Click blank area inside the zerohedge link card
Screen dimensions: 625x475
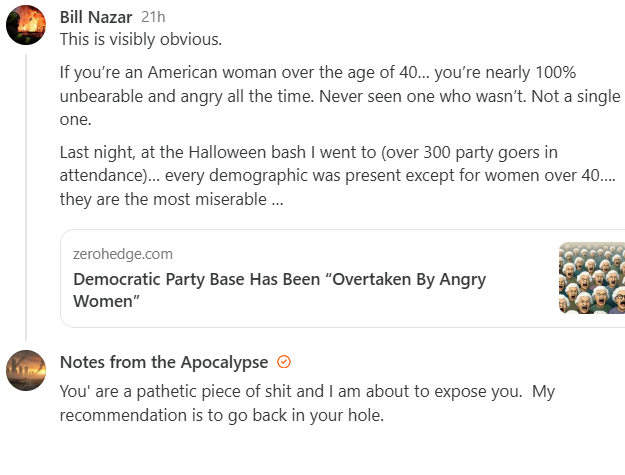pos(350,310)
